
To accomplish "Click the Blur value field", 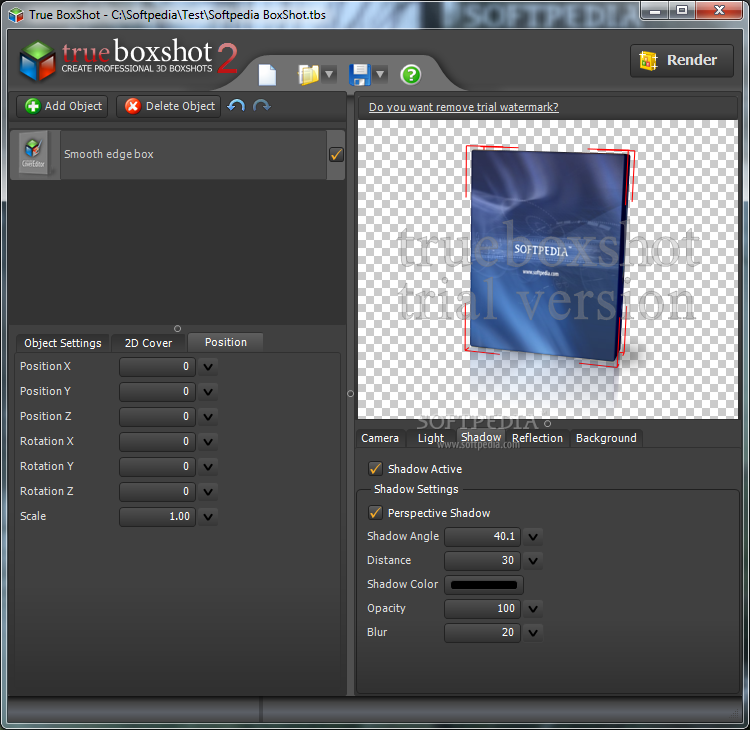I will pyautogui.click(x=482, y=632).
